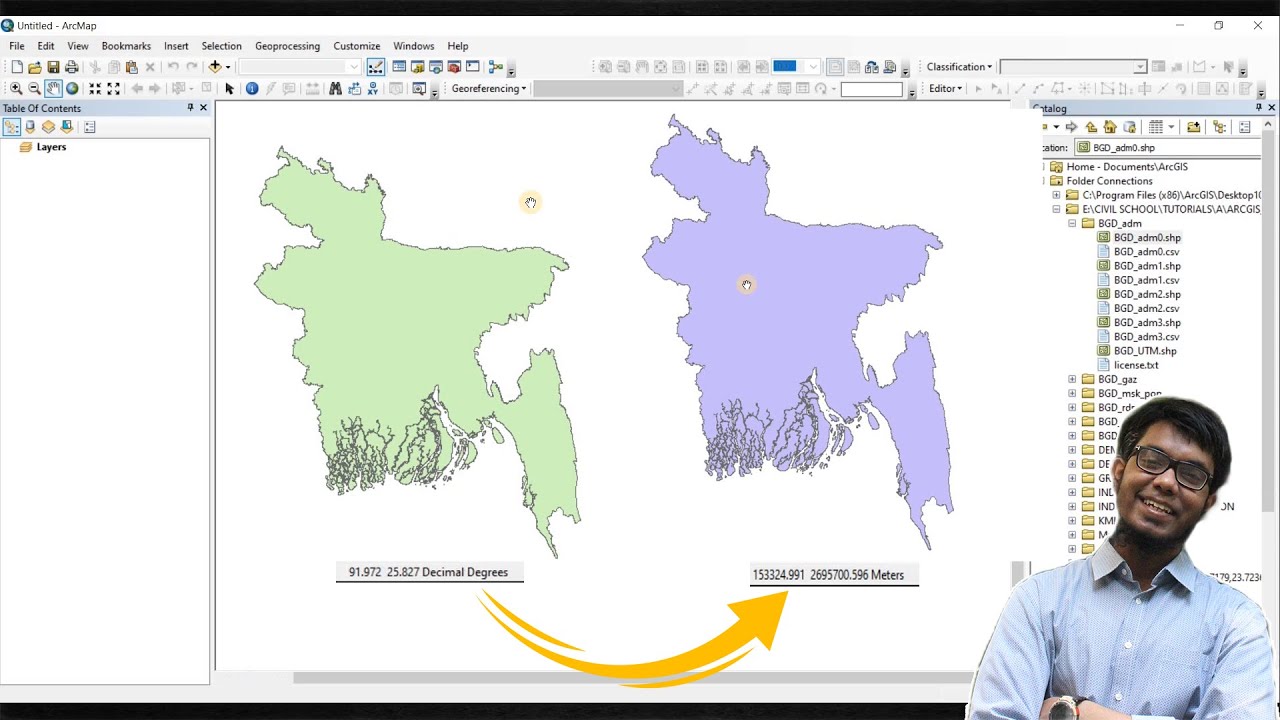Screen dimensions: 1280x720
Task: Open the Editor dropdown menu
Action: tap(945, 89)
